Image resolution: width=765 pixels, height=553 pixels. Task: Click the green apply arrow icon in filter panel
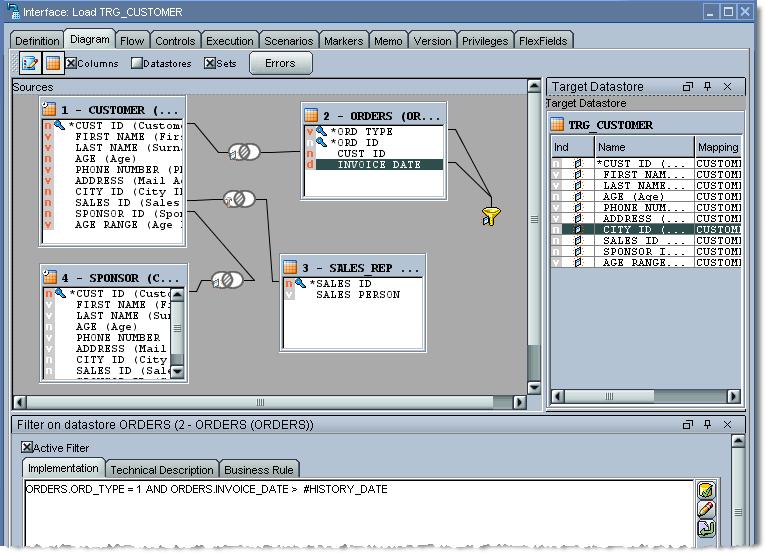click(706, 528)
